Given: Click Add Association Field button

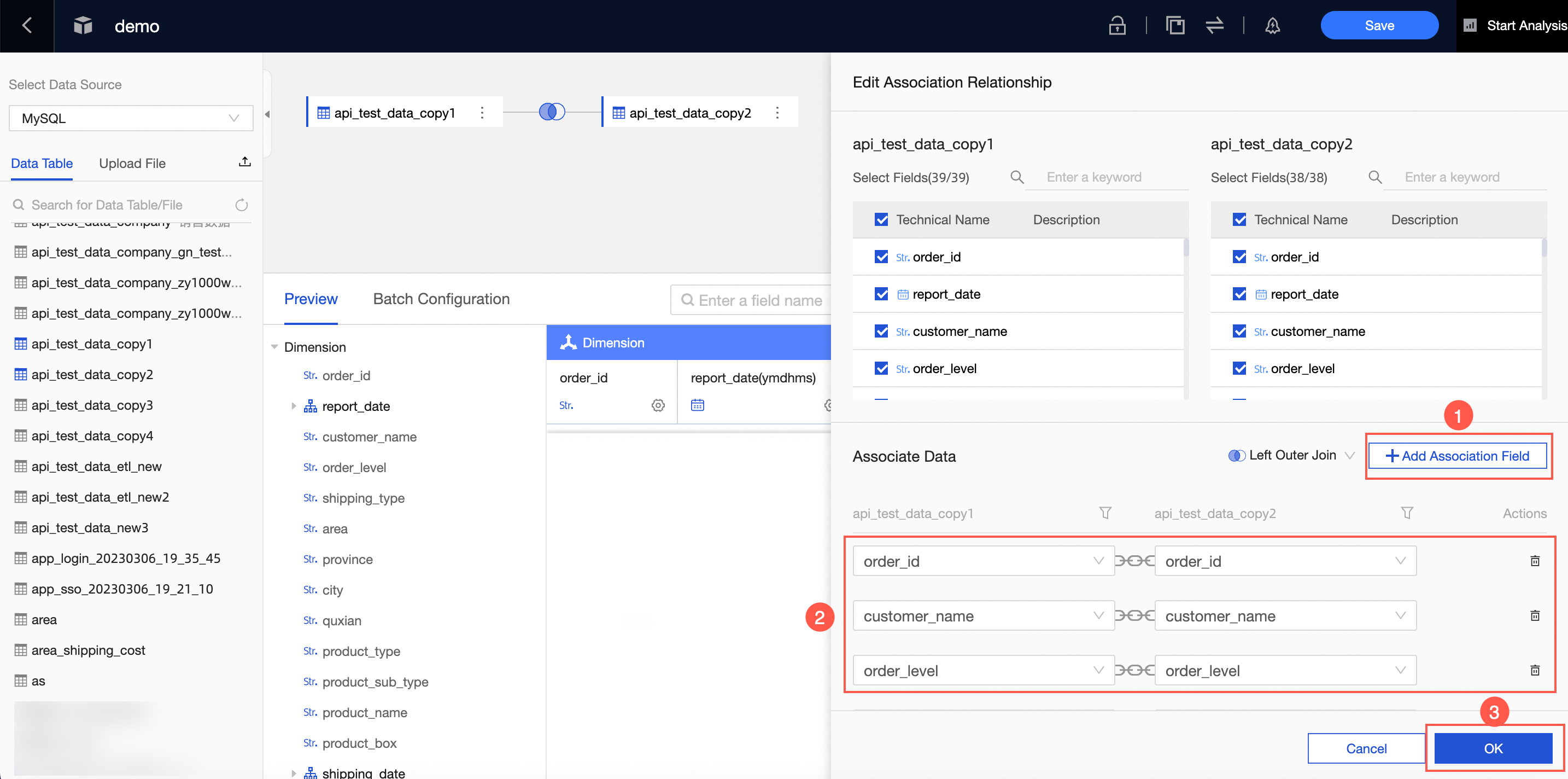Looking at the screenshot, I should coord(1457,456).
